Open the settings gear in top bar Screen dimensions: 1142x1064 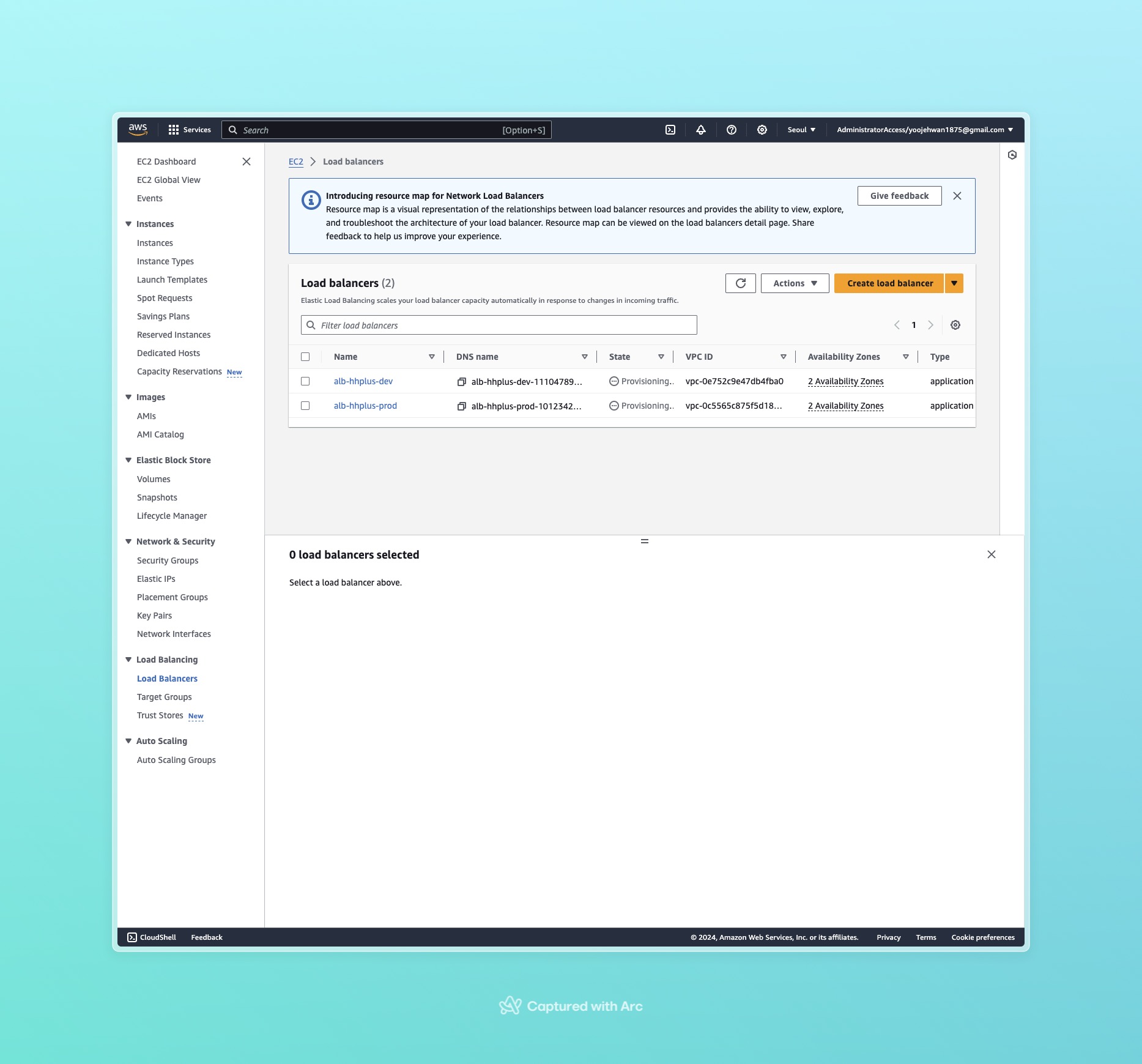[762, 130]
